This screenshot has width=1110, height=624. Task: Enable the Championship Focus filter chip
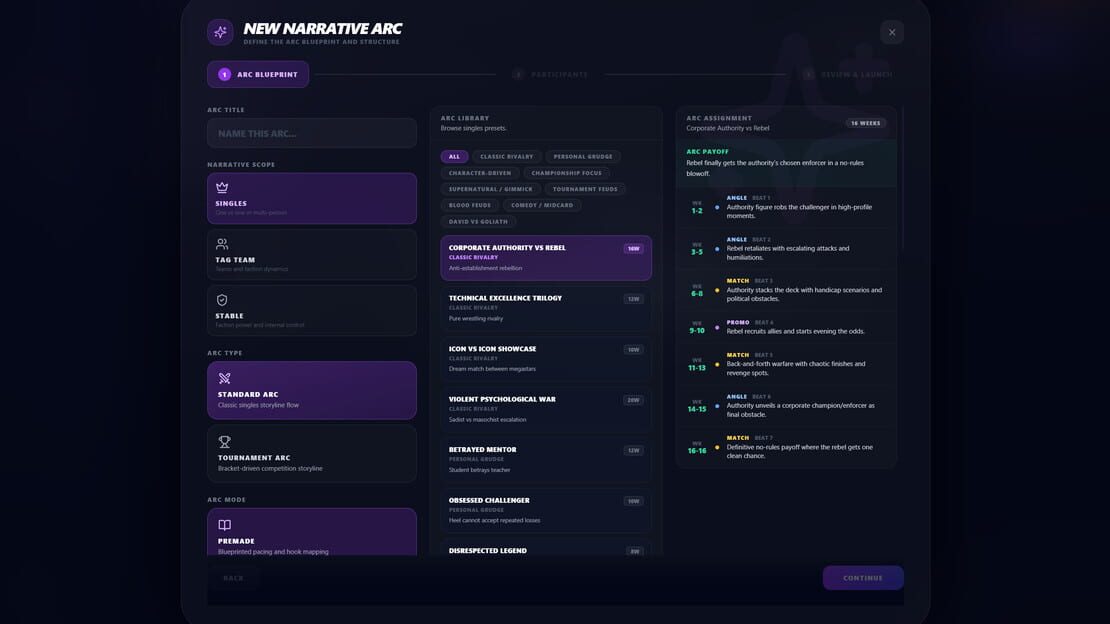coord(566,173)
